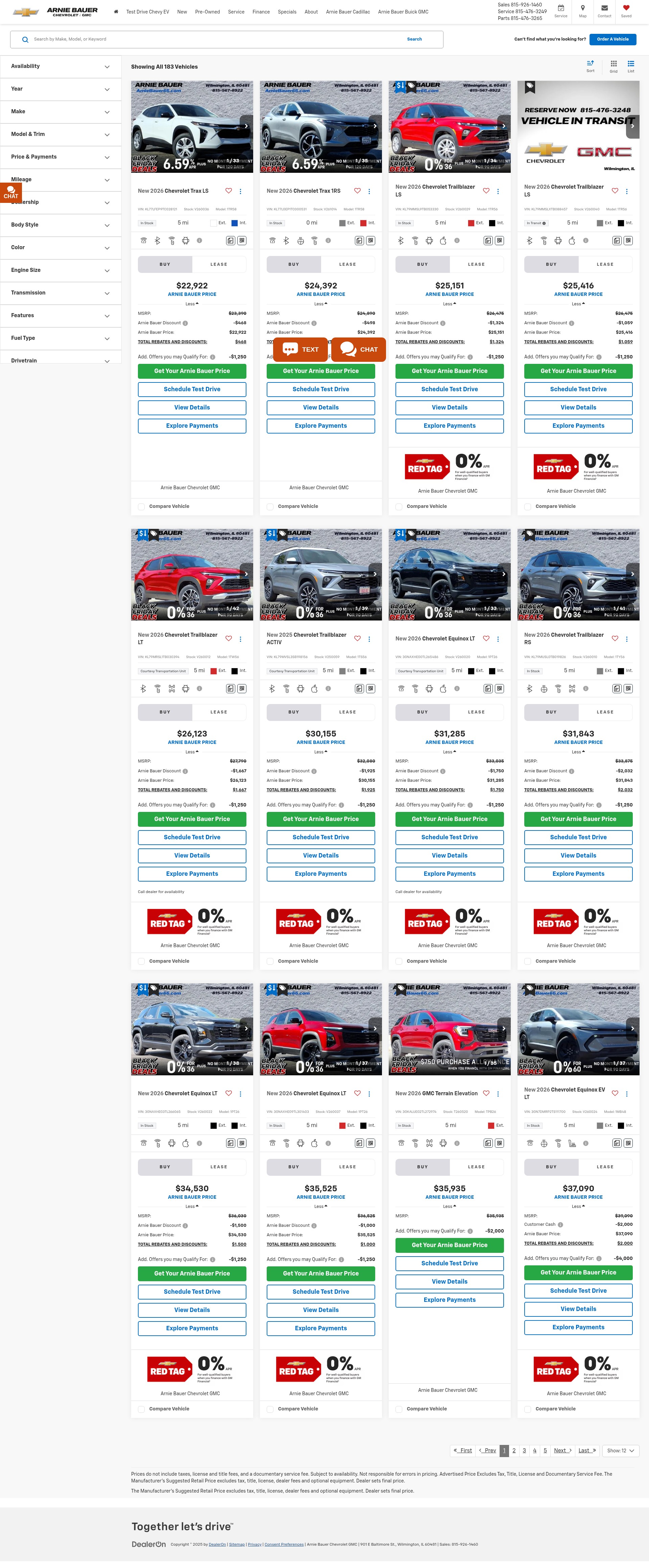The height and width of the screenshot is (1568, 649).
Task: Click the Sort icon above results
Action: [590, 66]
